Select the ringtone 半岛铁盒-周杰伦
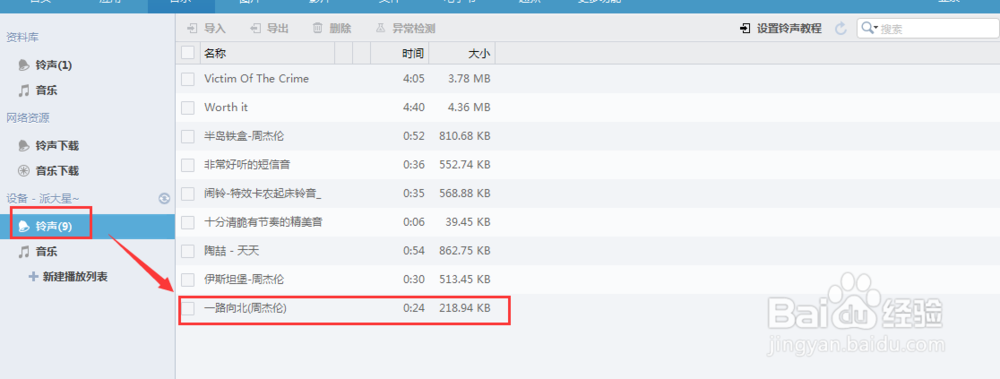This screenshot has height=379, width=1000. tap(244, 136)
